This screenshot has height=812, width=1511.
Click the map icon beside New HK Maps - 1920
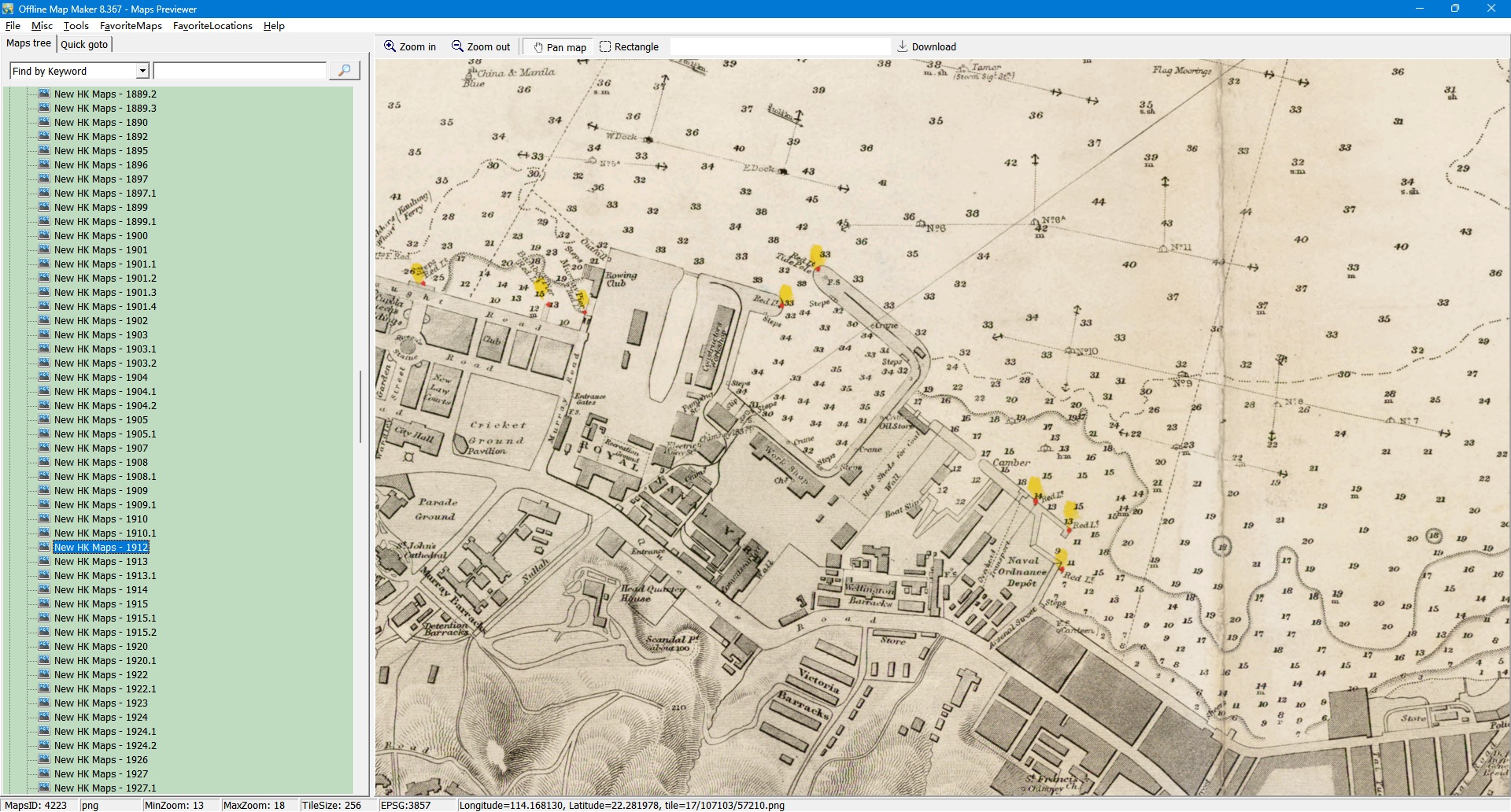[44, 646]
